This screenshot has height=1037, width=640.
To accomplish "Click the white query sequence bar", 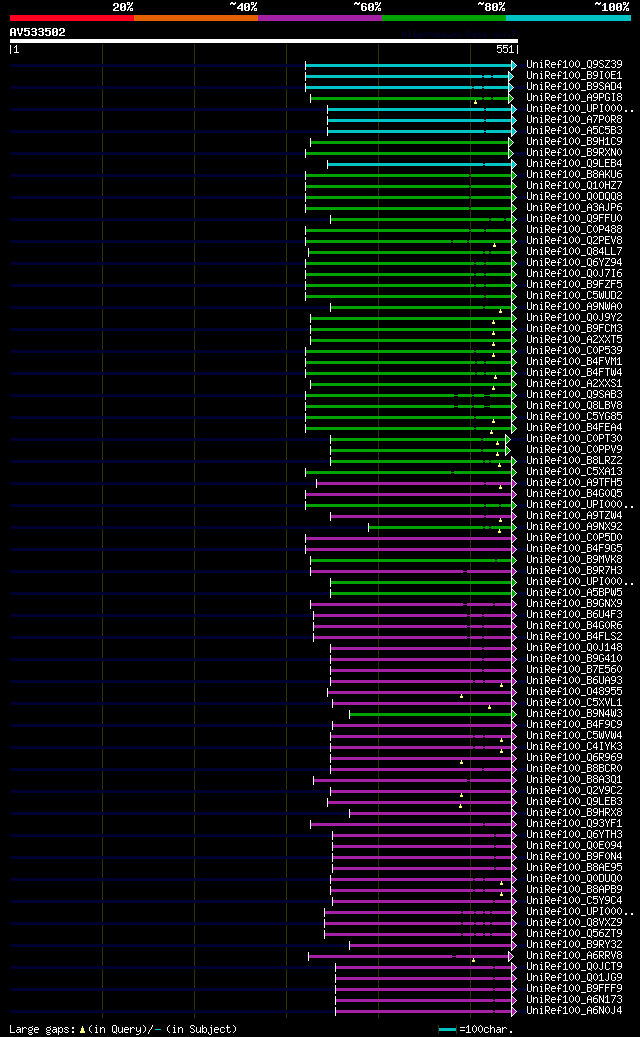I will pyautogui.click(x=264, y=41).
